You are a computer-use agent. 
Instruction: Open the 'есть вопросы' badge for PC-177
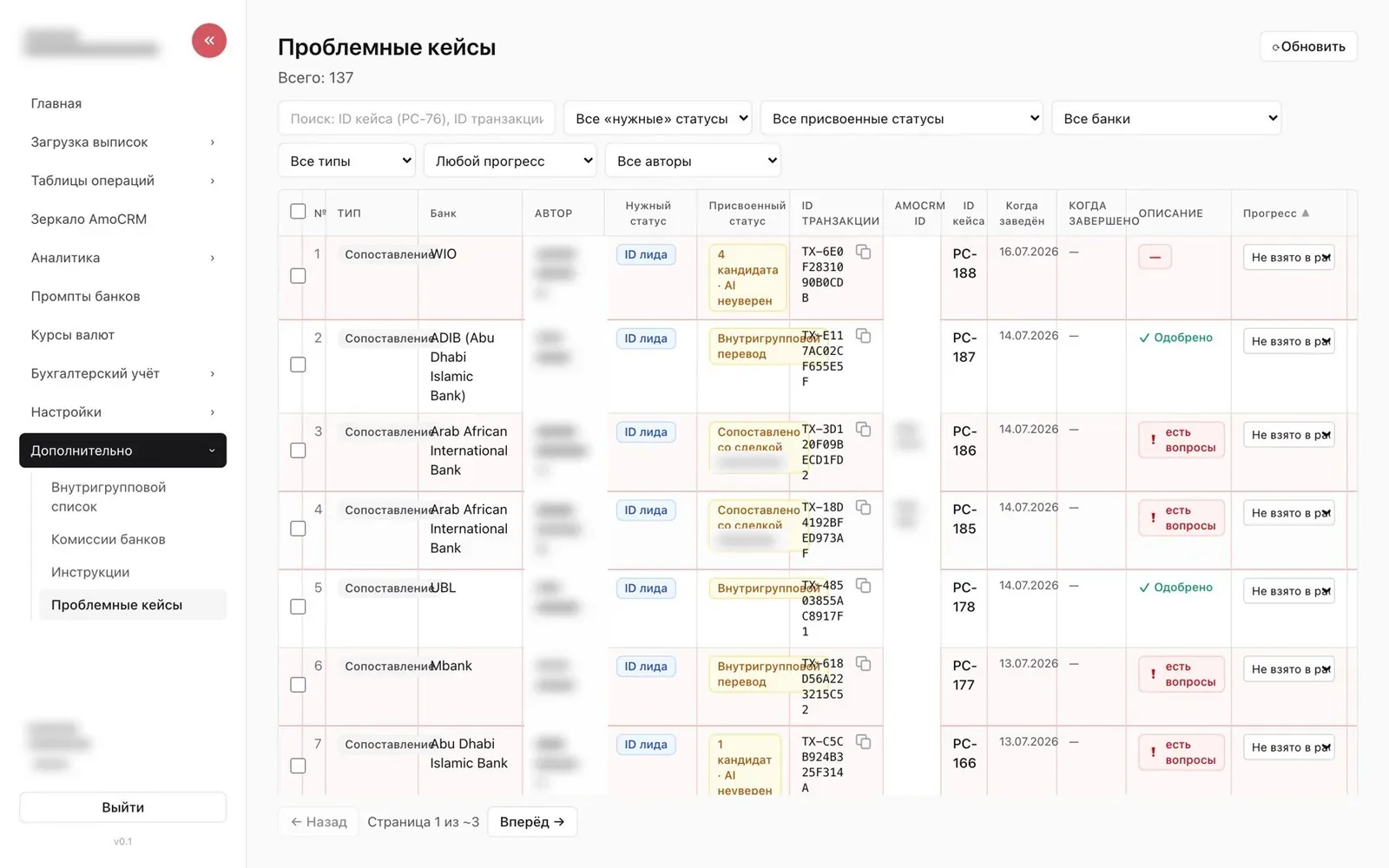pyautogui.click(x=1182, y=674)
